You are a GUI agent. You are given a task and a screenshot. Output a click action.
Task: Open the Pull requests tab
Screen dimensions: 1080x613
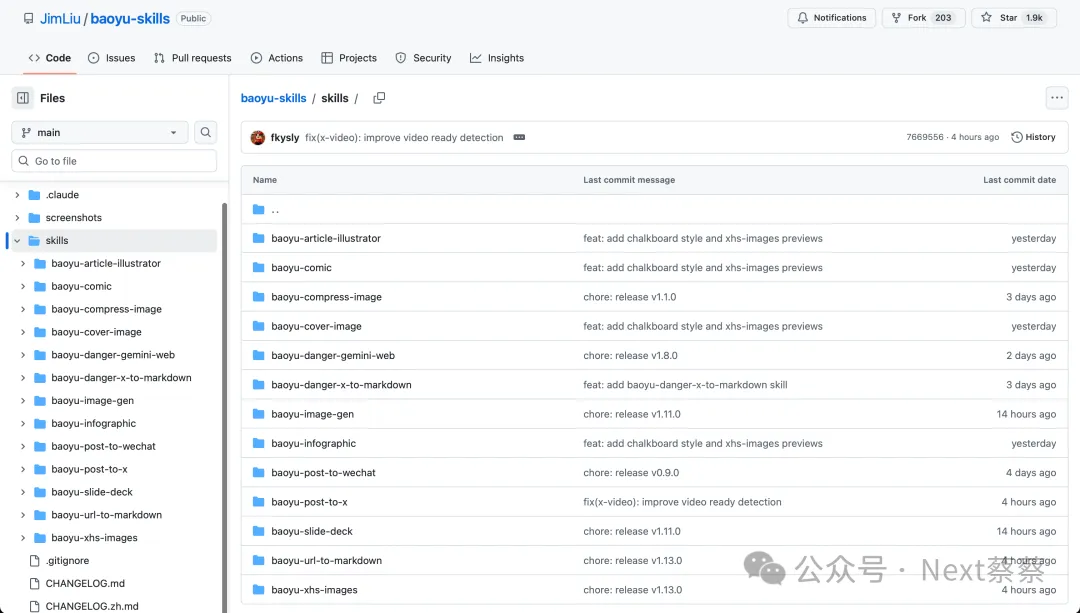pos(192,58)
